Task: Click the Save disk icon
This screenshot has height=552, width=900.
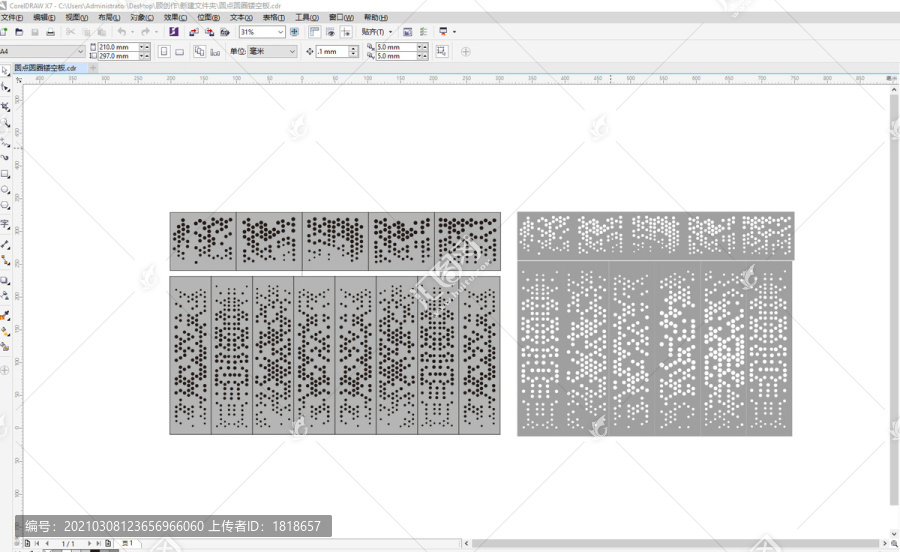Action: [35, 32]
